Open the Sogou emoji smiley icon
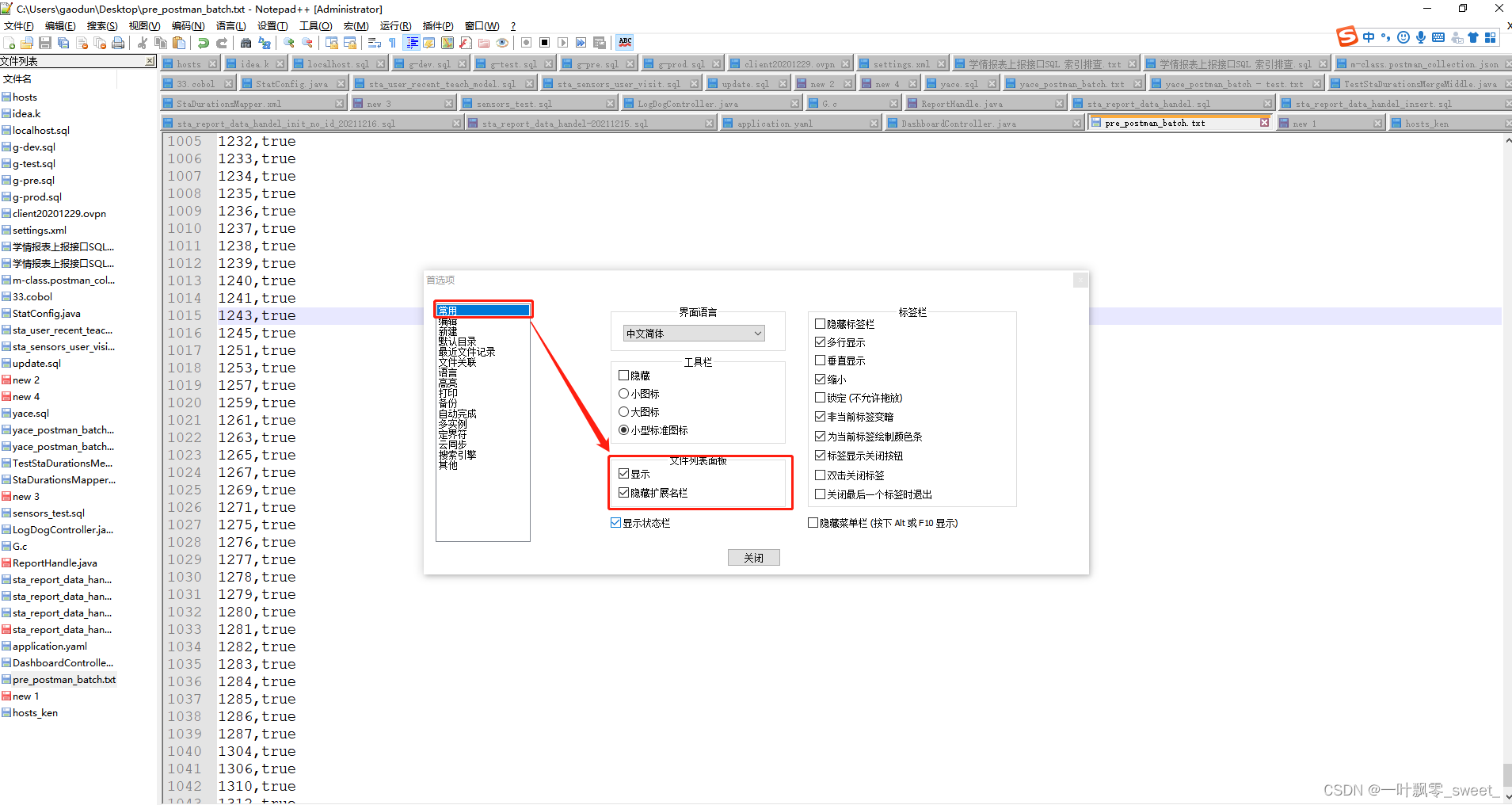Image resolution: width=1512 pixels, height=805 pixels. tap(1403, 37)
